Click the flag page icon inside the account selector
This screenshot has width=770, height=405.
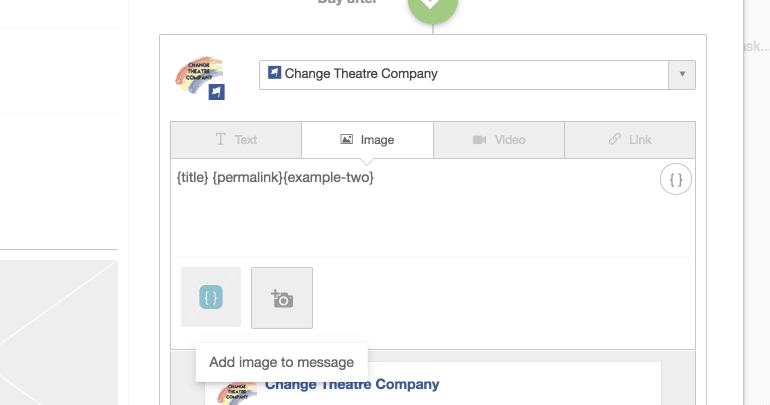point(275,73)
